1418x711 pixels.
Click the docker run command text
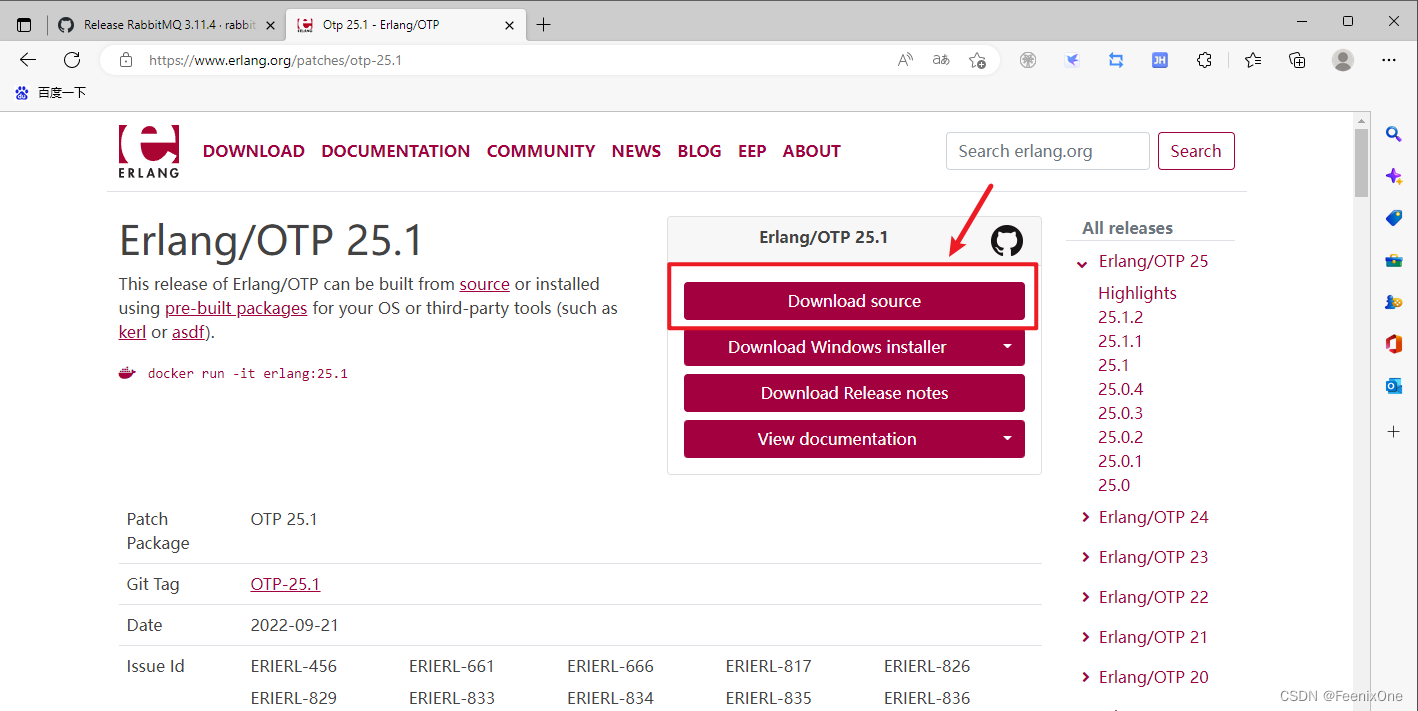tap(247, 373)
